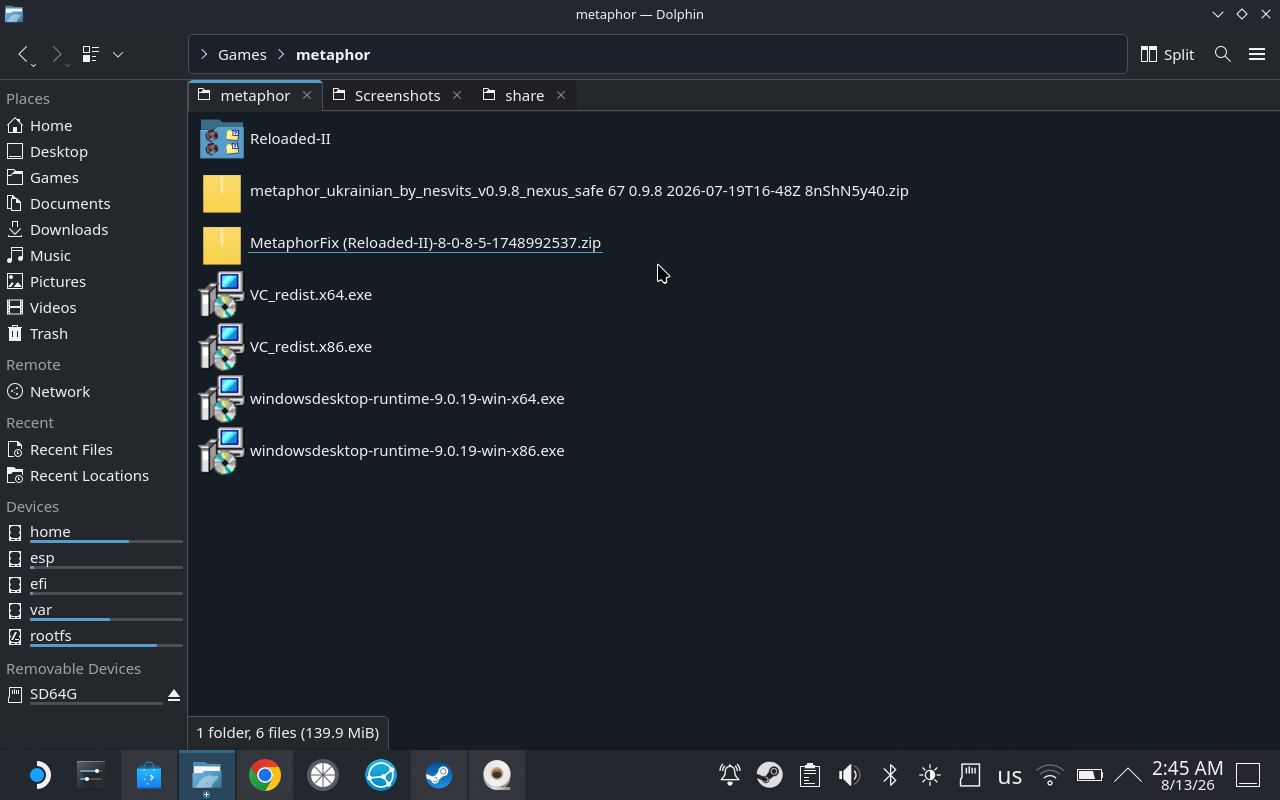Open Steam from the taskbar
The image size is (1280, 800).
pos(439,775)
